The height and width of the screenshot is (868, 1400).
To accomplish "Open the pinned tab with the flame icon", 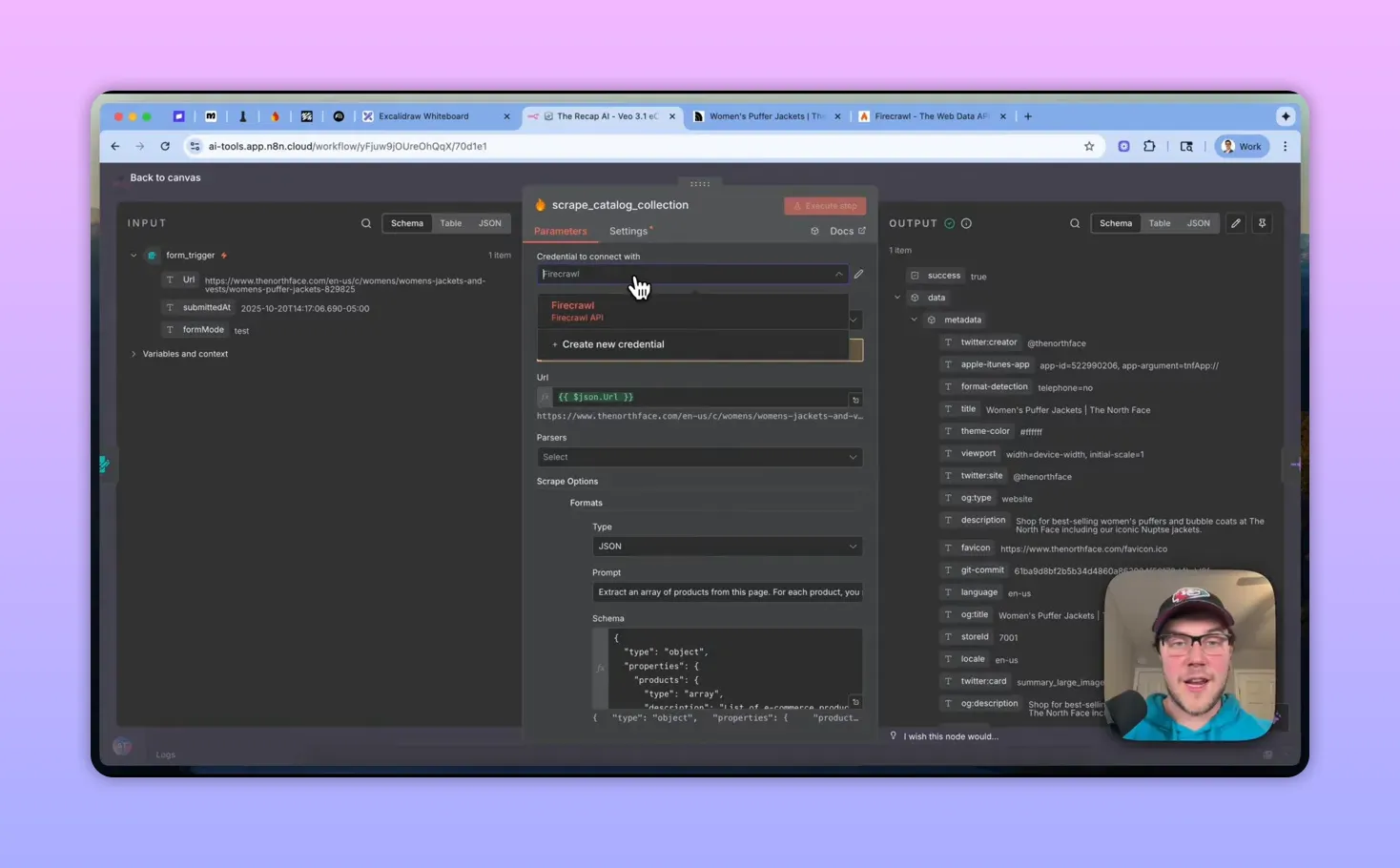I will coord(275,116).
